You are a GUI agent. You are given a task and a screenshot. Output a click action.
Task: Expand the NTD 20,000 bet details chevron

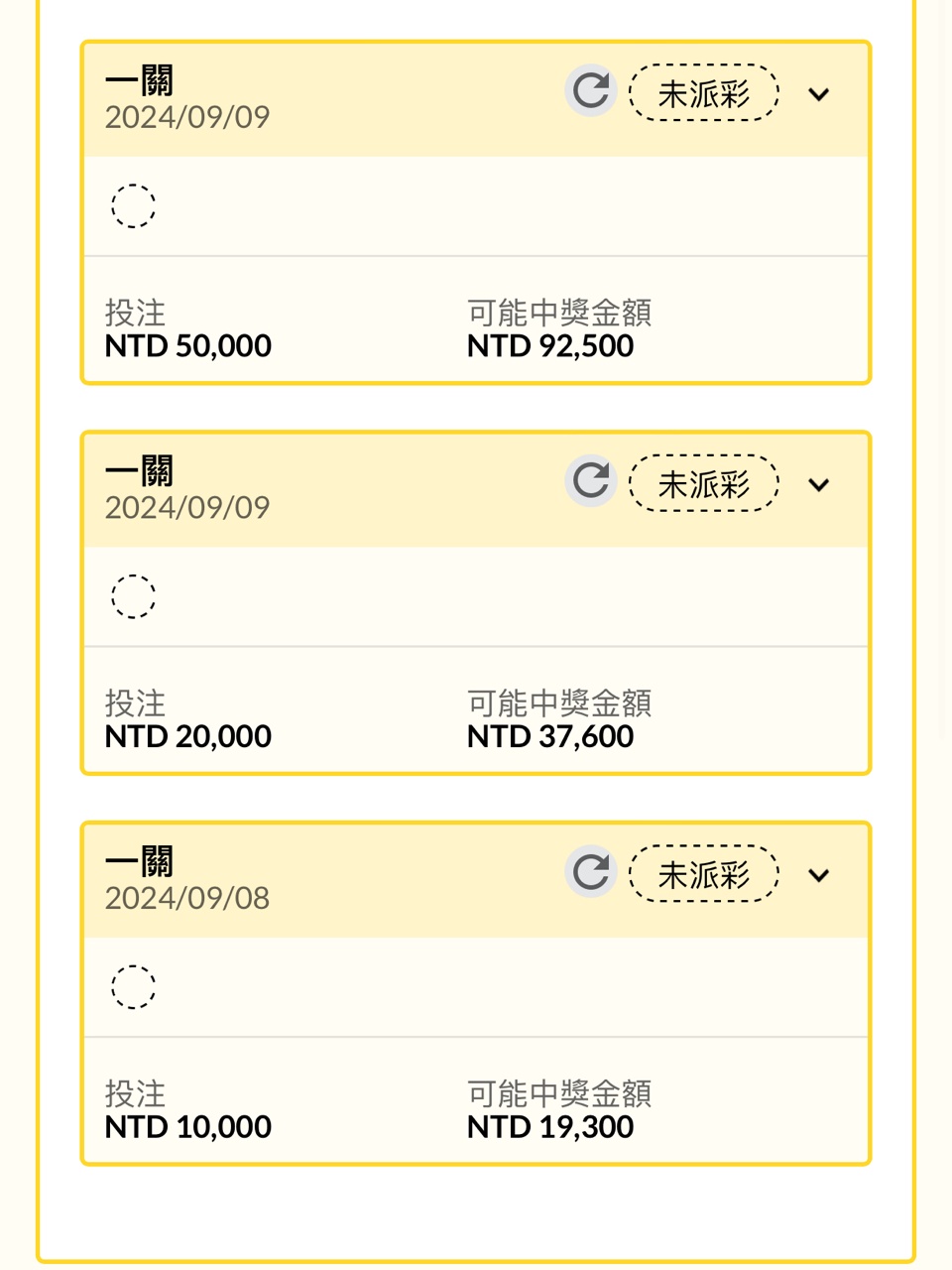pyautogui.click(x=818, y=485)
